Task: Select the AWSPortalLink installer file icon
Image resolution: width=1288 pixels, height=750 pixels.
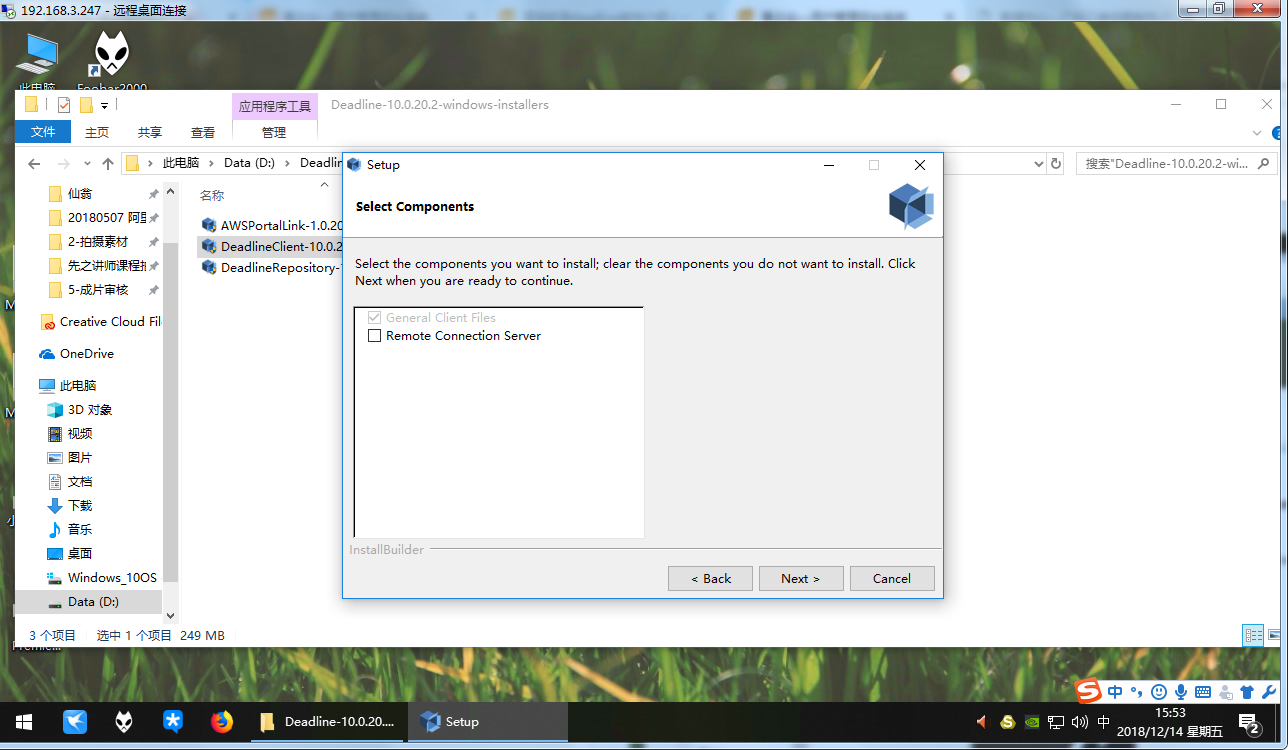Action: pos(209,225)
